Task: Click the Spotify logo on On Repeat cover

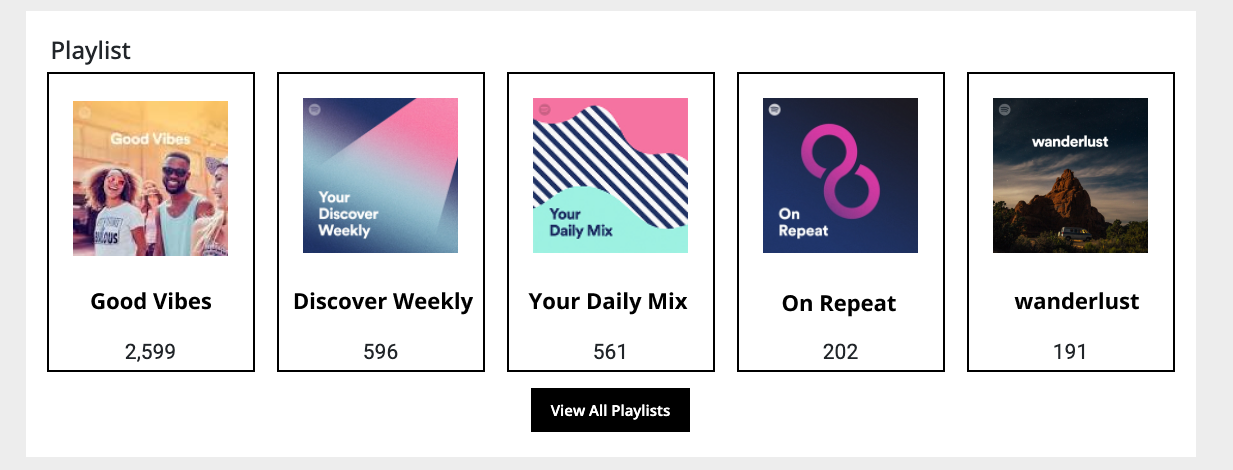Action: [774, 110]
